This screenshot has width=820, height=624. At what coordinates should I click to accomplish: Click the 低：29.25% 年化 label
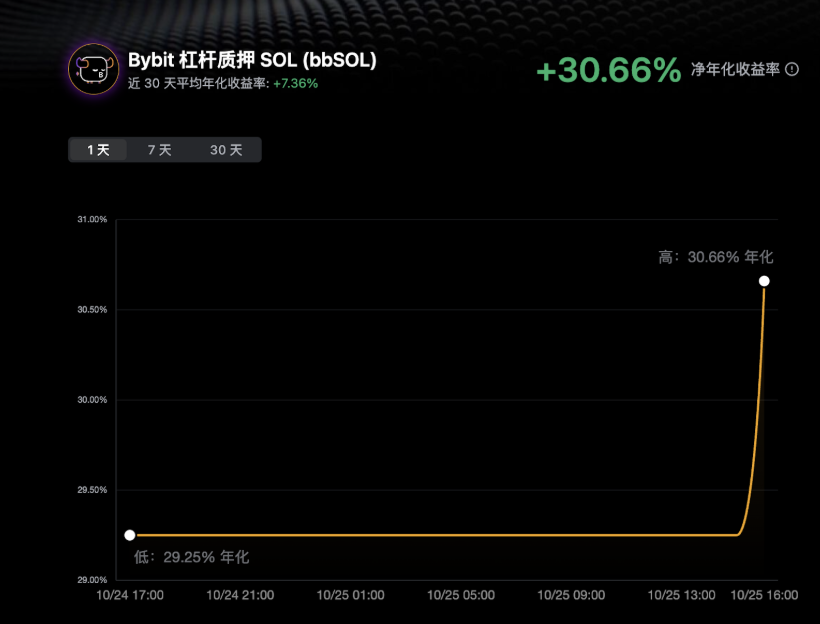(191, 557)
